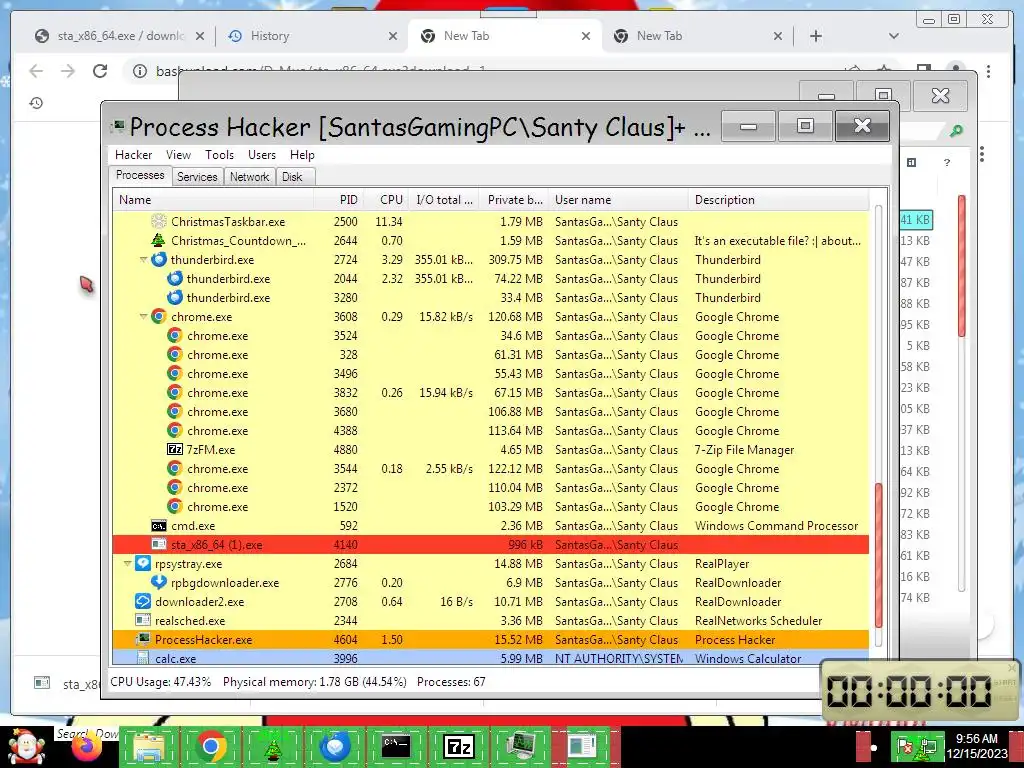1024x768 pixels.
Task: Sort by the PID column header
Action: coord(340,200)
